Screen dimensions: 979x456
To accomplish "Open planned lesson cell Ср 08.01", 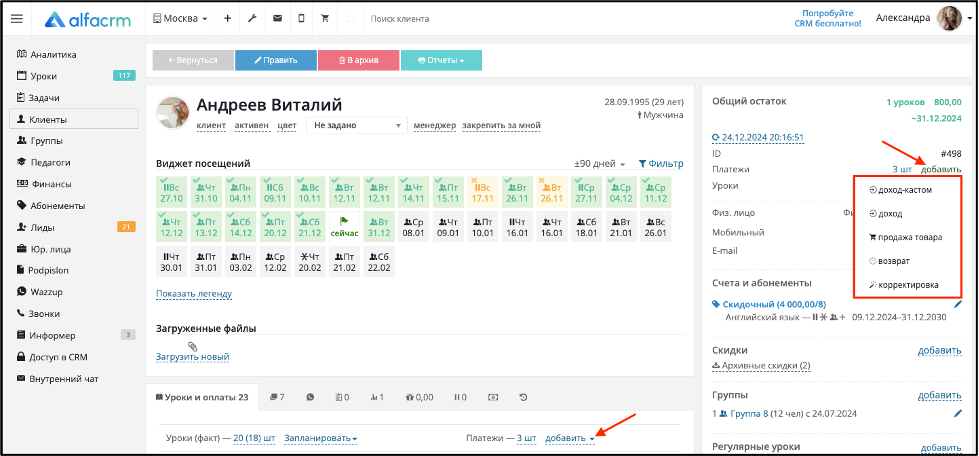I will 413,227.
